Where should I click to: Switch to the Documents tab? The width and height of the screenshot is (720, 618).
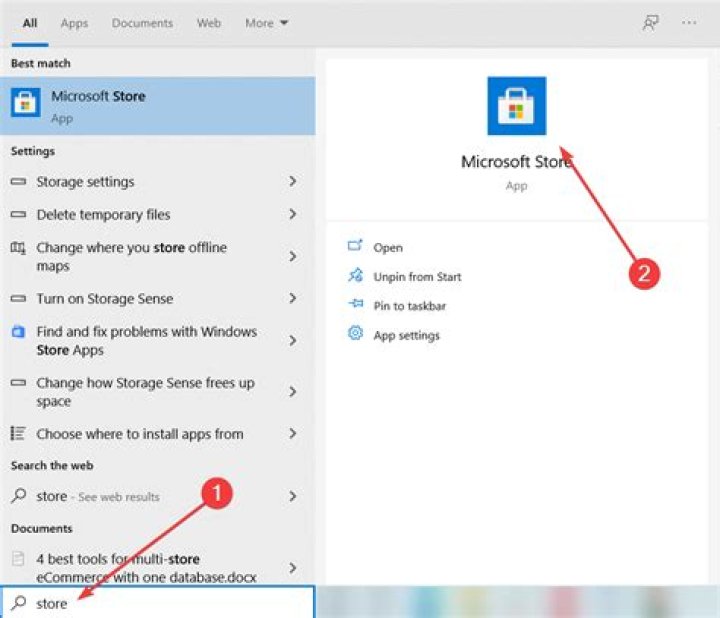[x=142, y=23]
